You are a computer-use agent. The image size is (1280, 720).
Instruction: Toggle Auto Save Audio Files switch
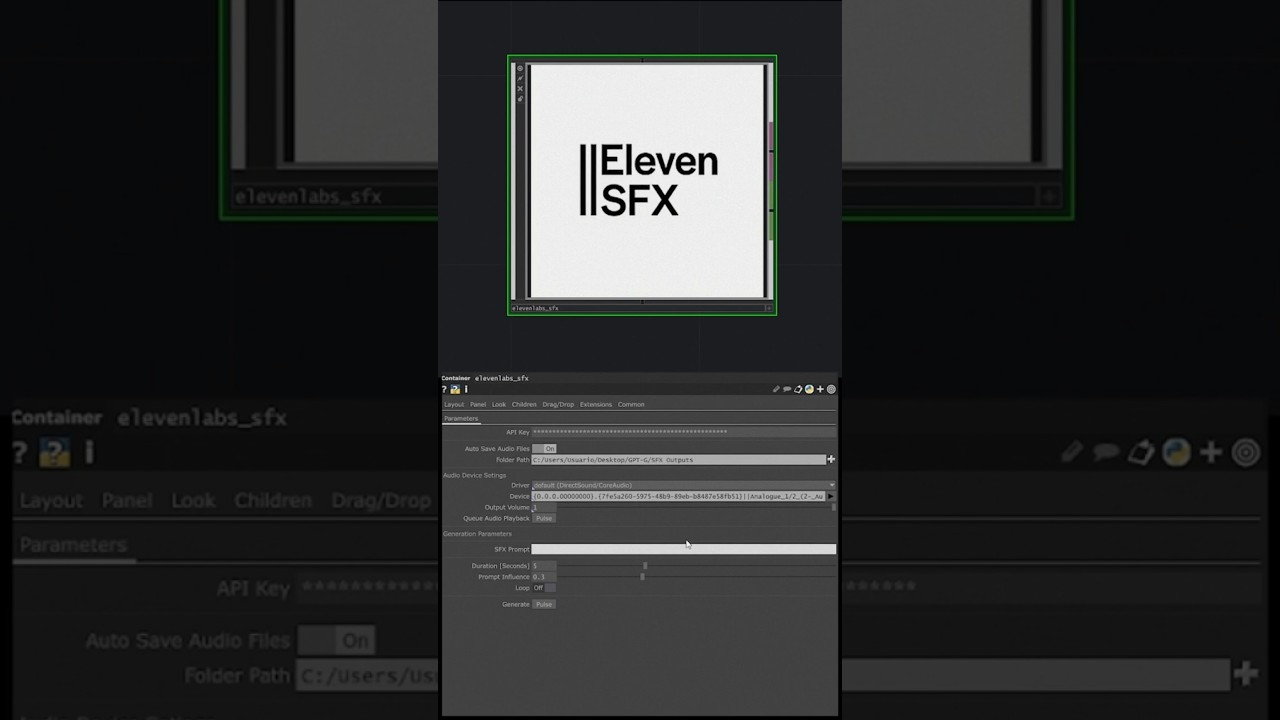pyautogui.click(x=544, y=449)
